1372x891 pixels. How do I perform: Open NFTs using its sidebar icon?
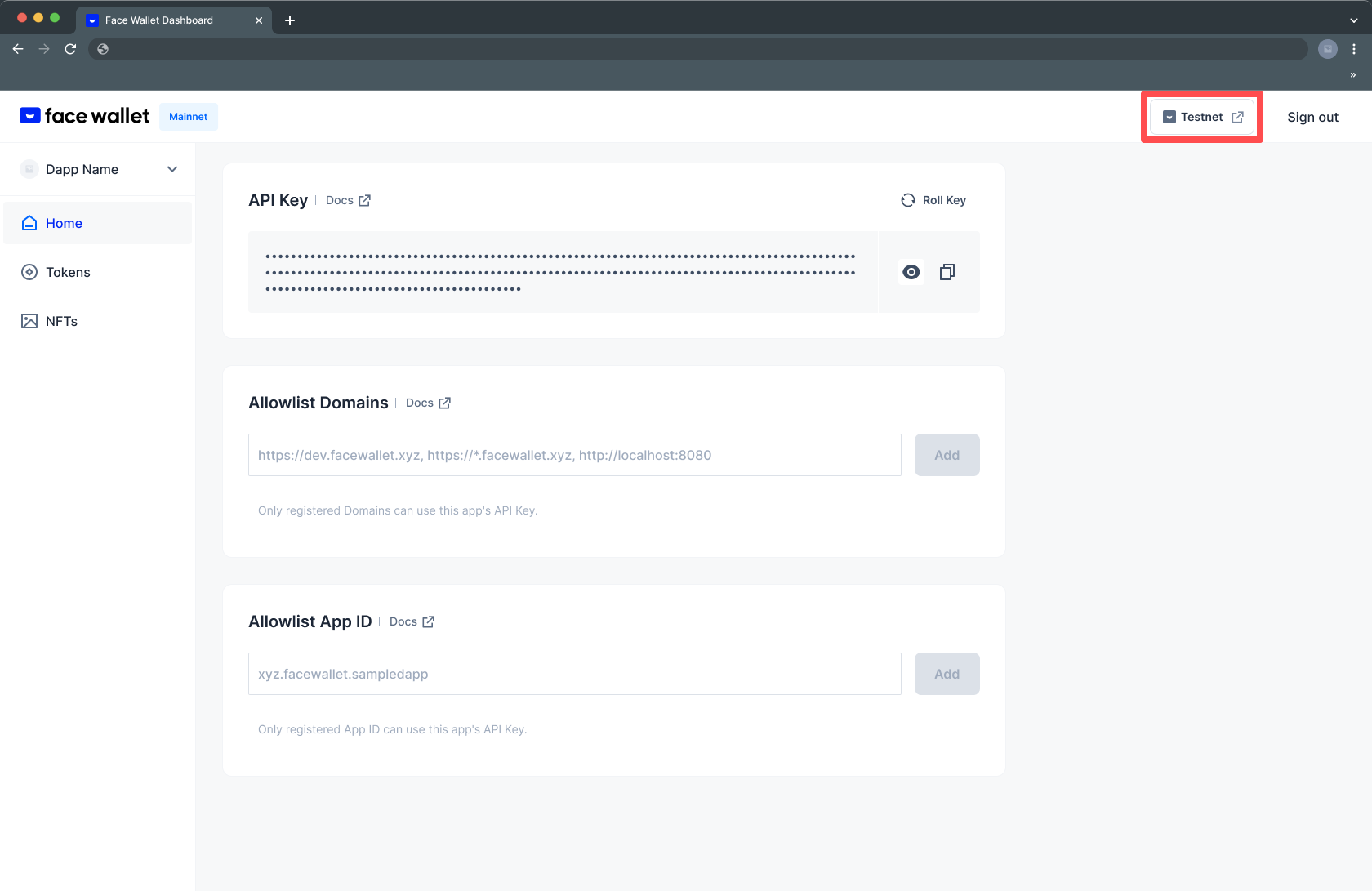[x=29, y=321]
